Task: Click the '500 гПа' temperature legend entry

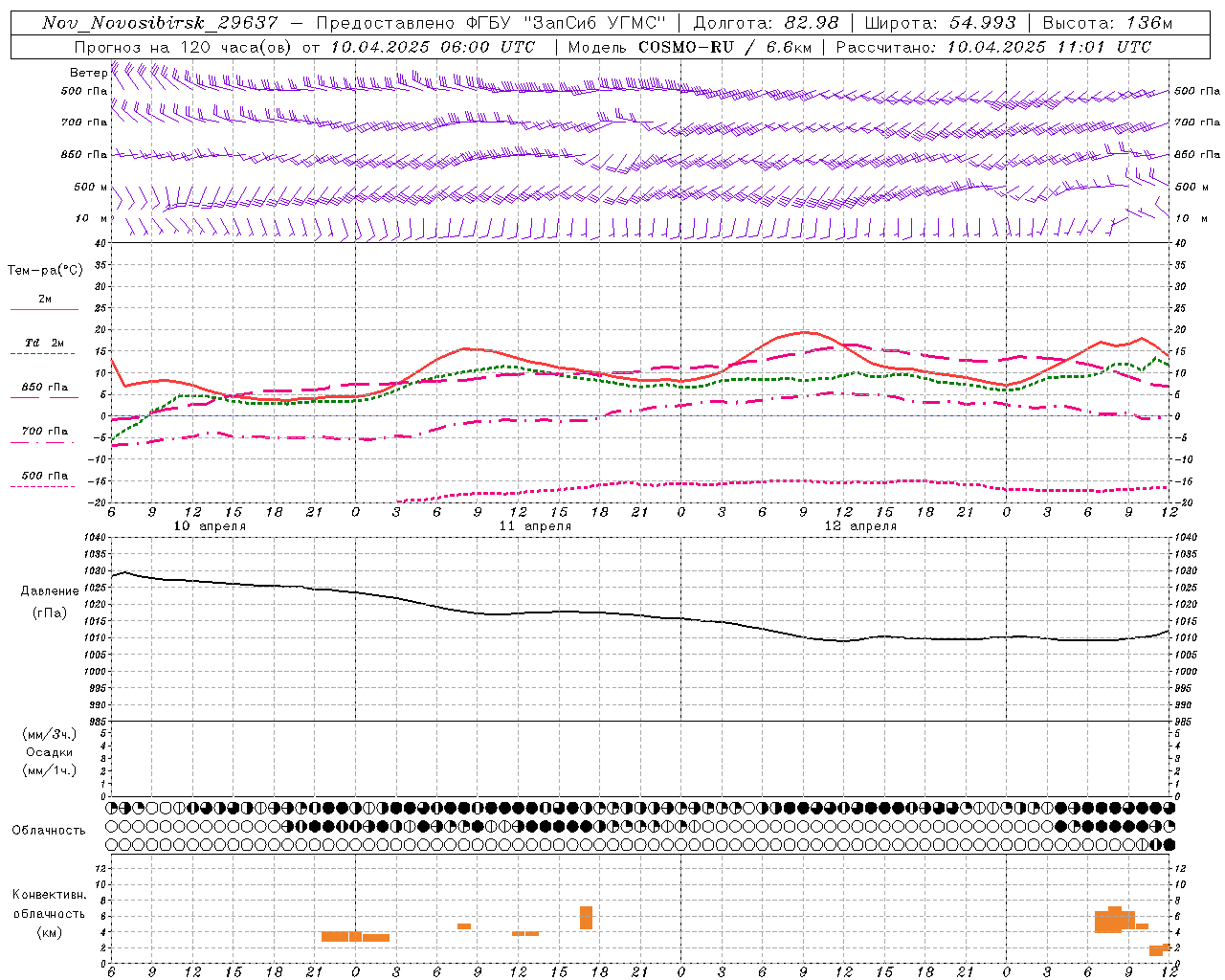Action: click(x=44, y=476)
